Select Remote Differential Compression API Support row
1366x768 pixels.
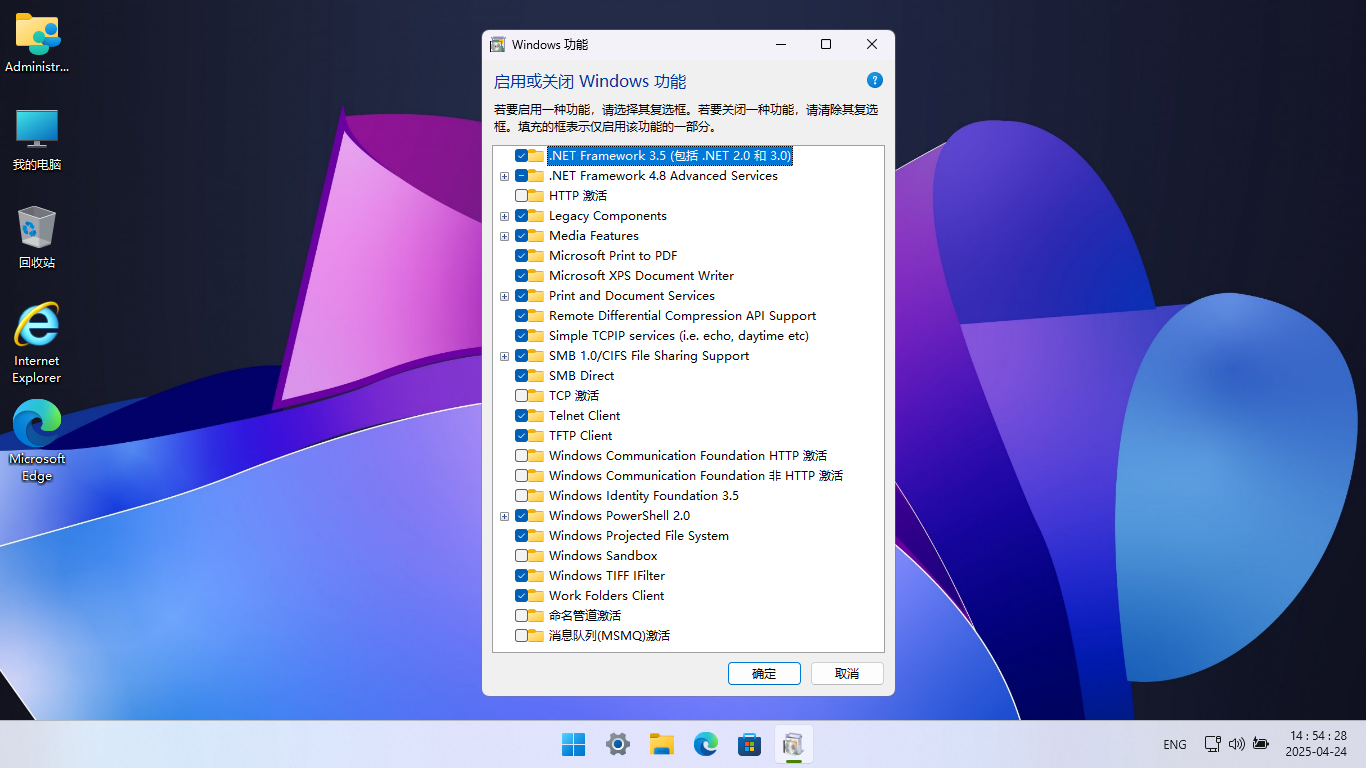(682, 315)
